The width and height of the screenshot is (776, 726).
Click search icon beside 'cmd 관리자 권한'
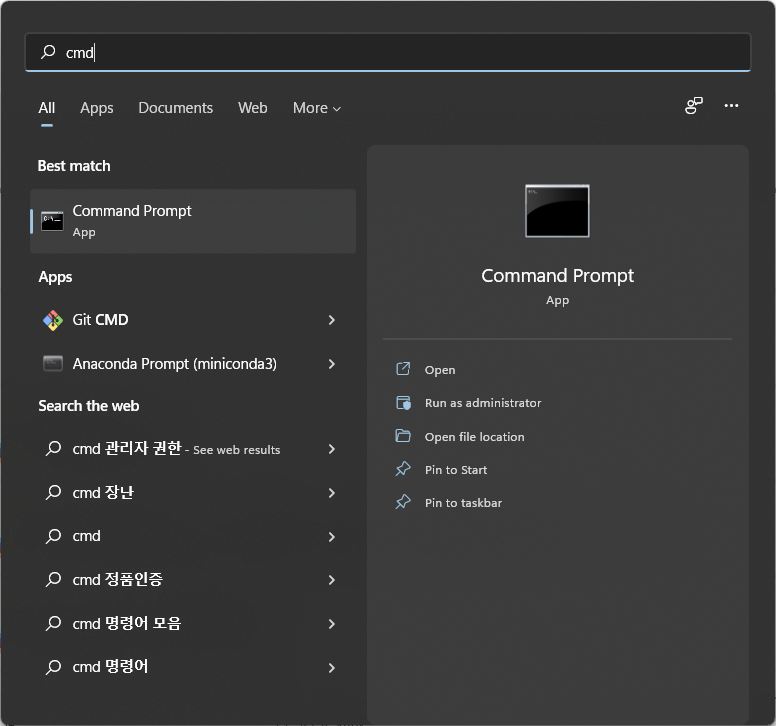[x=53, y=449]
